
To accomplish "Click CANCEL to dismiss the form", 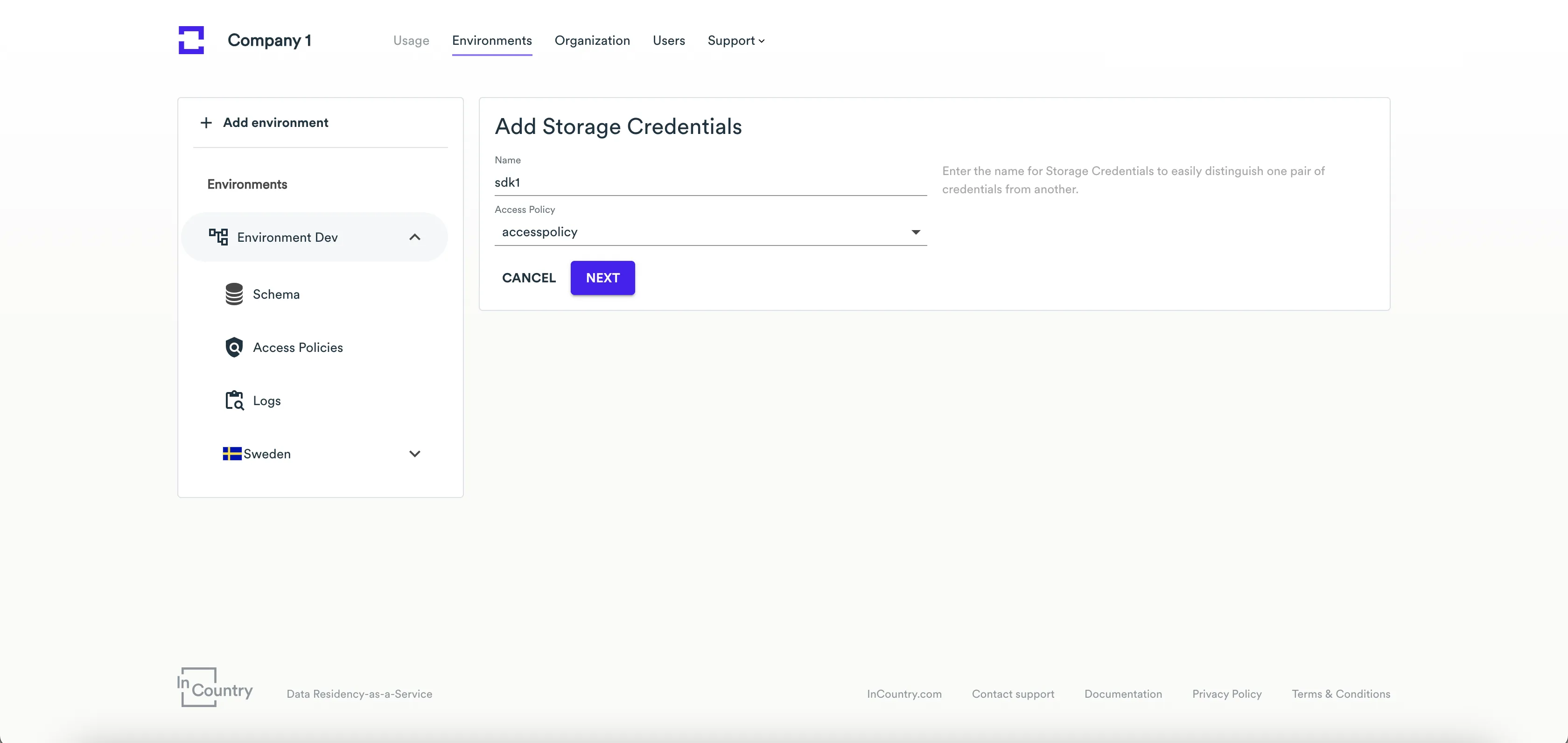I will coord(528,278).
